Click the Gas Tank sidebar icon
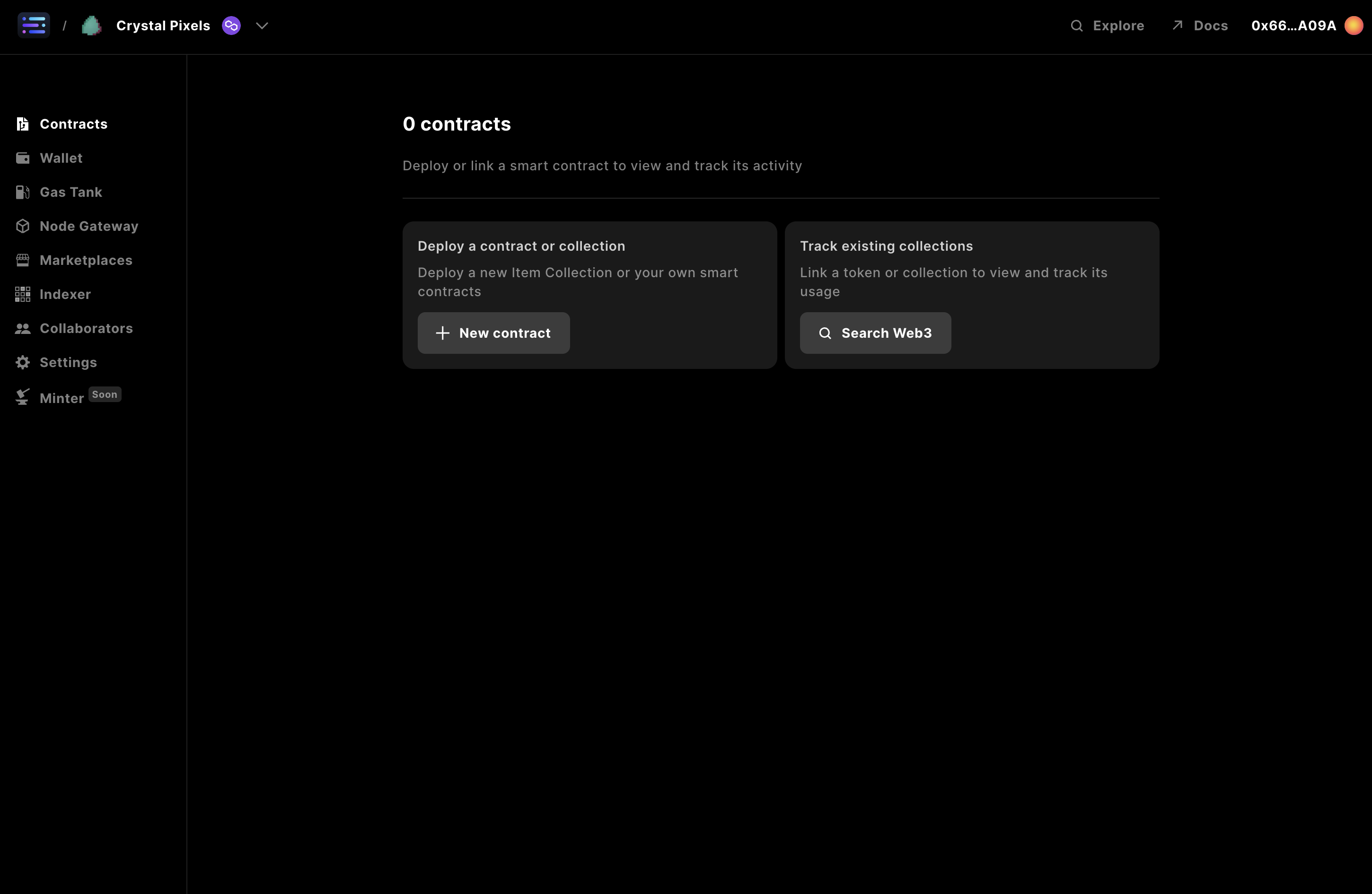Screen dimensions: 1372x894 click(22, 191)
